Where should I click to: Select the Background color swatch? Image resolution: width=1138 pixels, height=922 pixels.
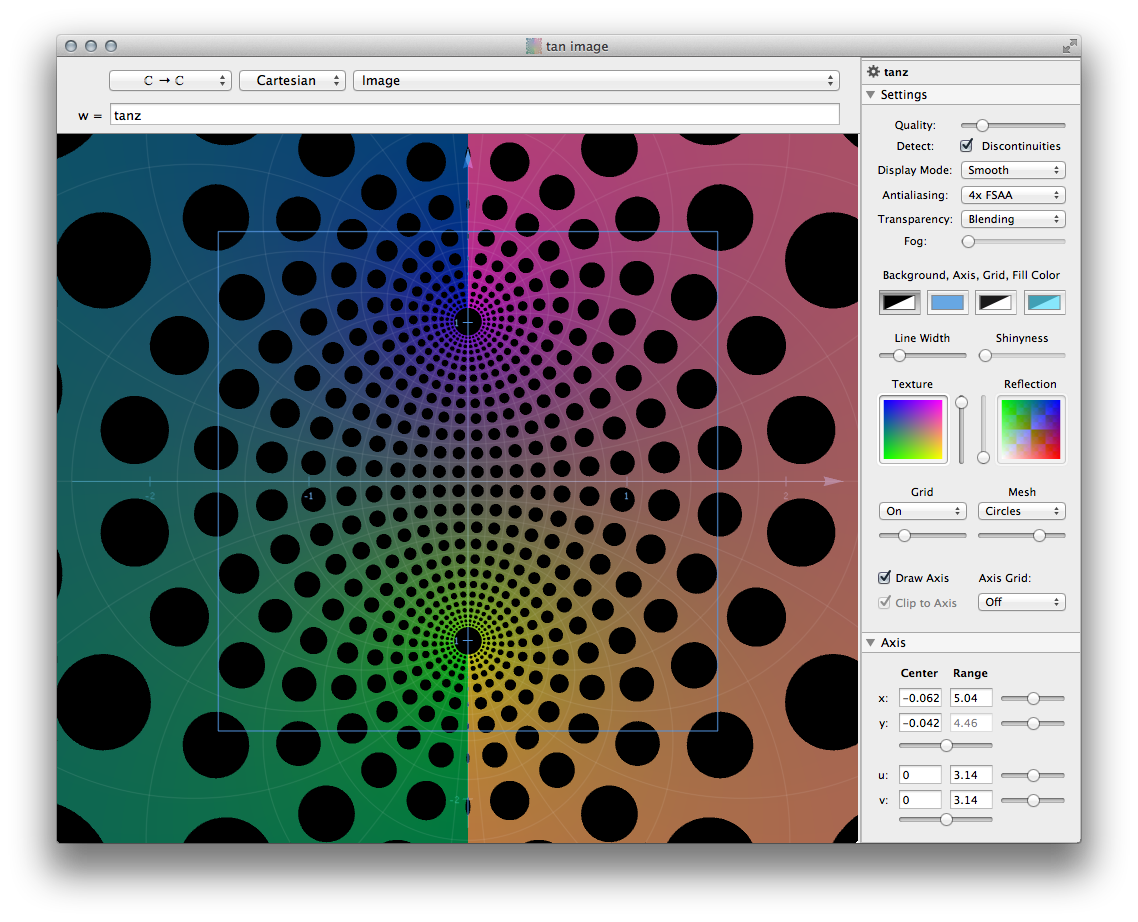coord(899,302)
